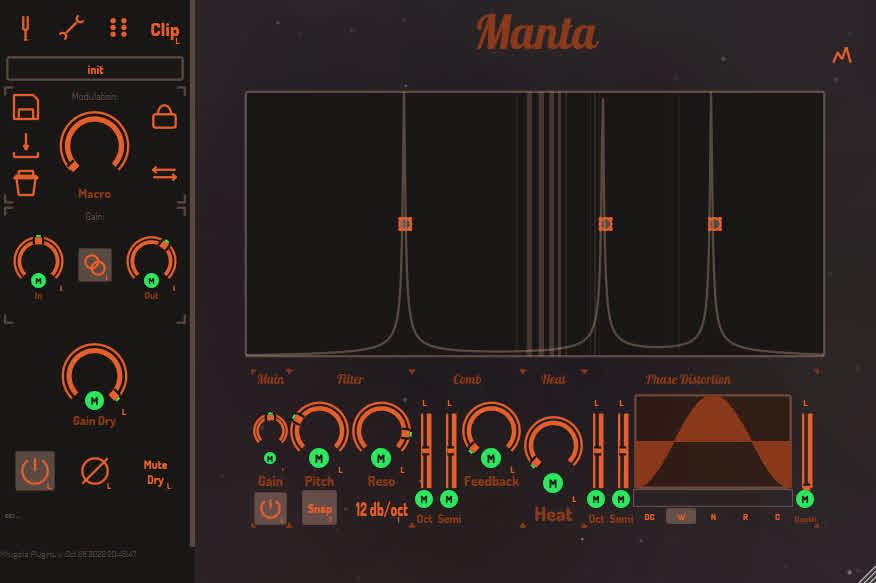Click M button under Phase Distortion Oct
The width and height of the screenshot is (876, 583).
tap(596, 499)
